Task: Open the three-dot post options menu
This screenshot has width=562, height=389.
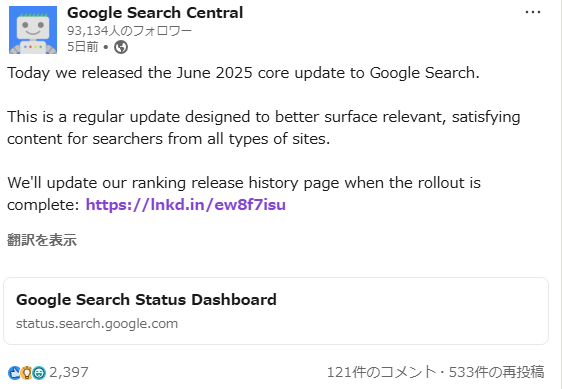Action: coord(533,12)
